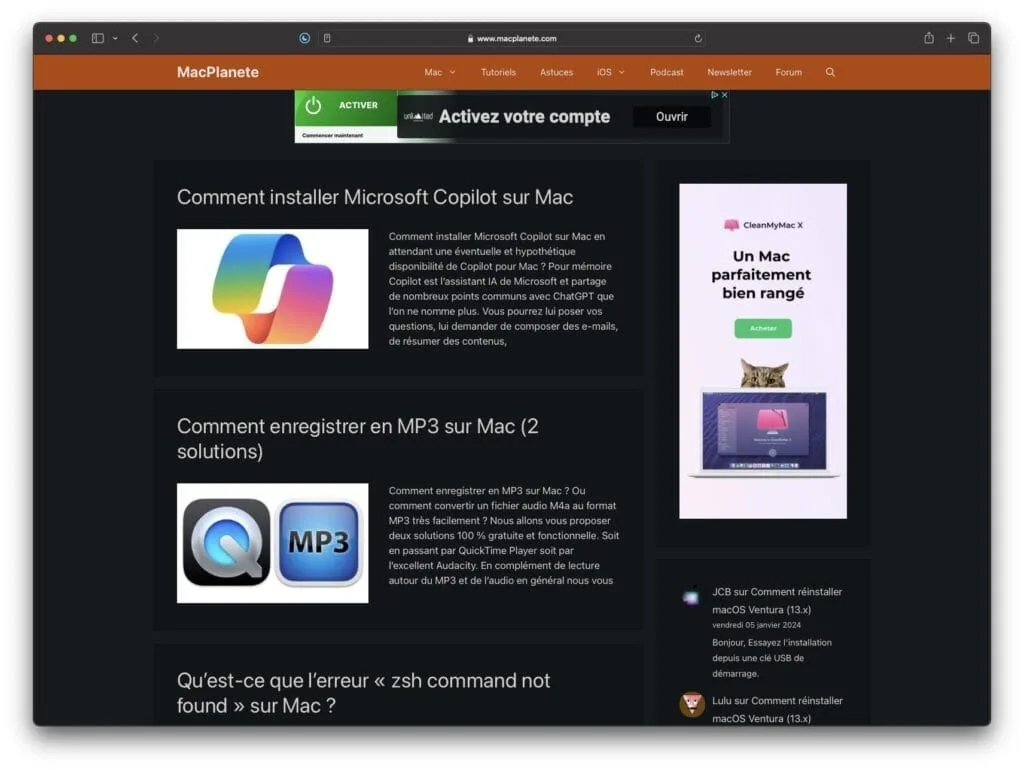Open the article Comment installer Microsoft Copilot
Screen dimensions: 1024x770
tap(374, 197)
